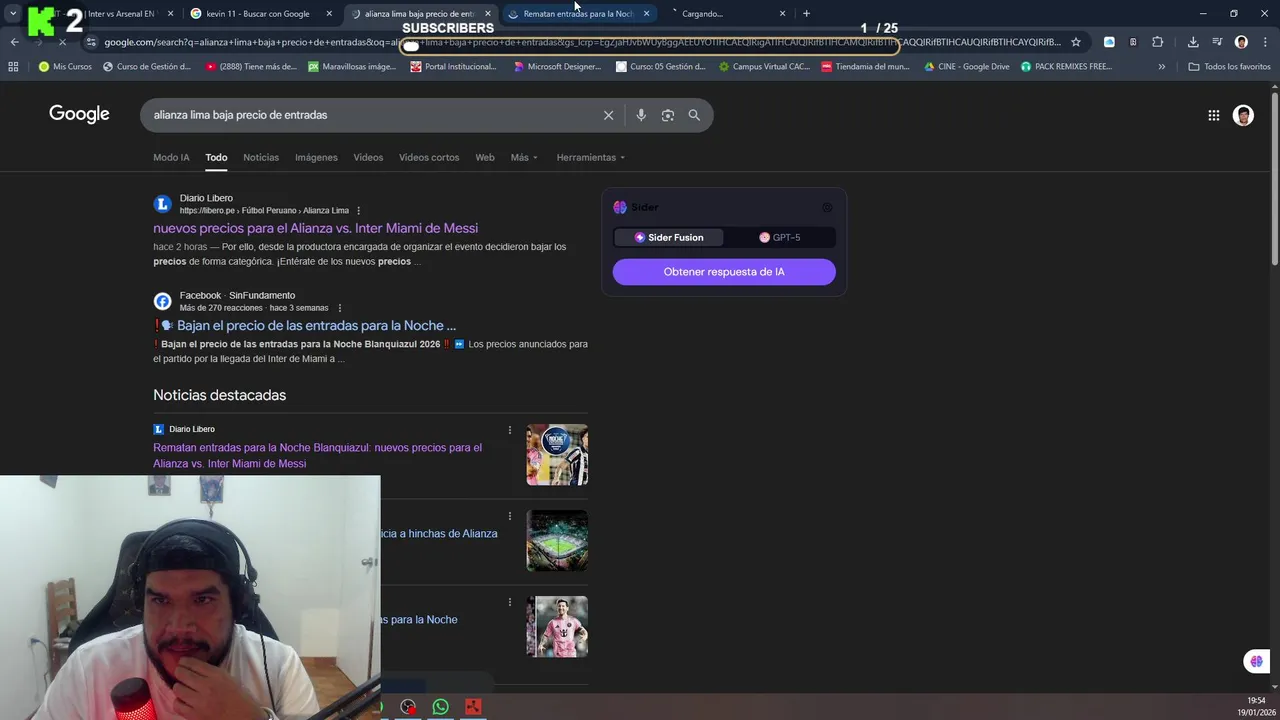Open the tab search dropdown arrow

(13, 14)
